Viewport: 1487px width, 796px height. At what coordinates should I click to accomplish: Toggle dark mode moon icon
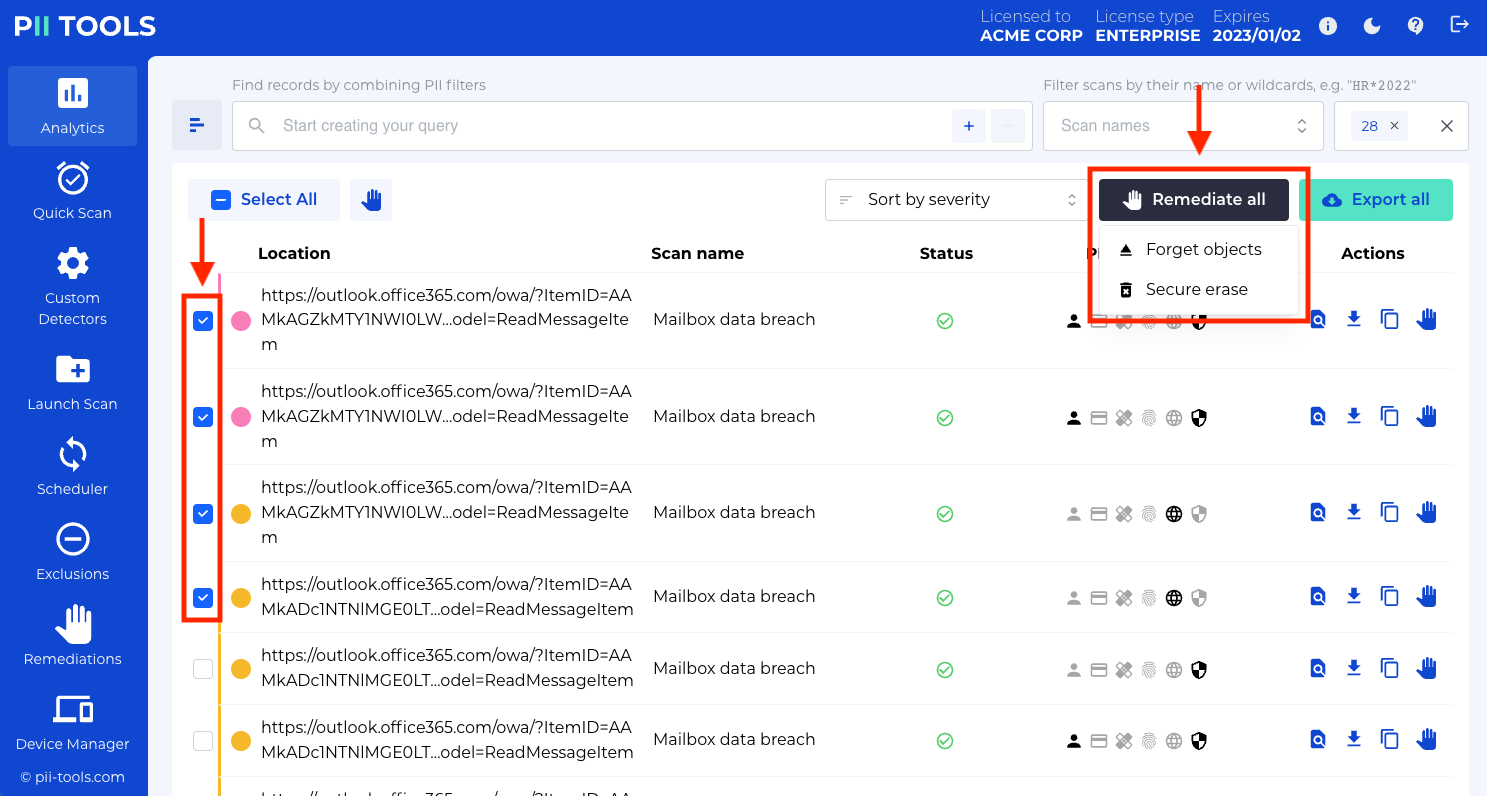(1372, 26)
